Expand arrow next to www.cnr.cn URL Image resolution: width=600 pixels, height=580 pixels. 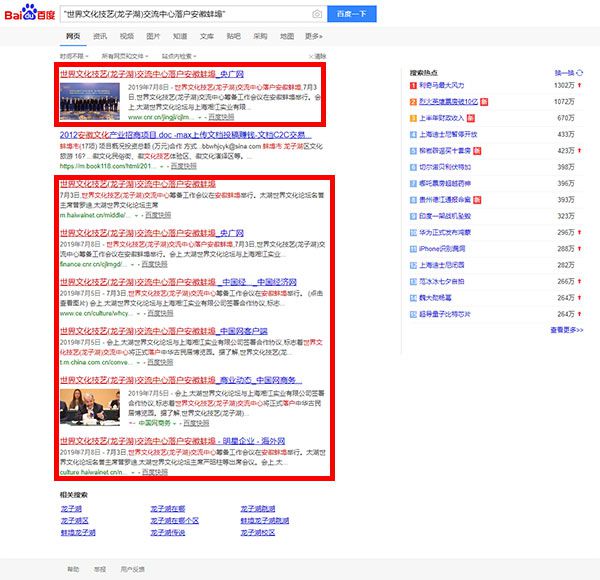[x=199, y=117]
